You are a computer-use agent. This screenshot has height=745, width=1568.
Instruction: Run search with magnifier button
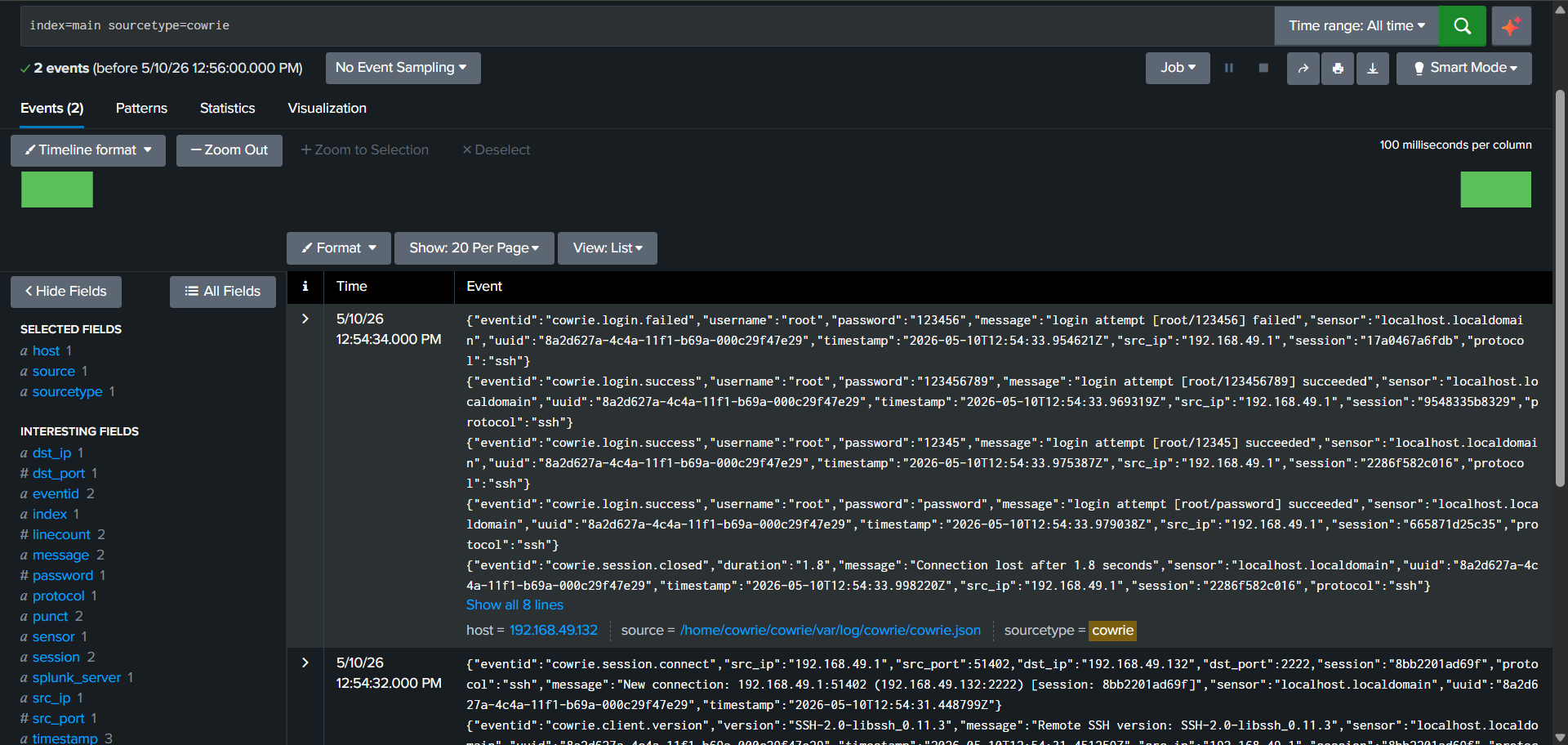point(1462,26)
